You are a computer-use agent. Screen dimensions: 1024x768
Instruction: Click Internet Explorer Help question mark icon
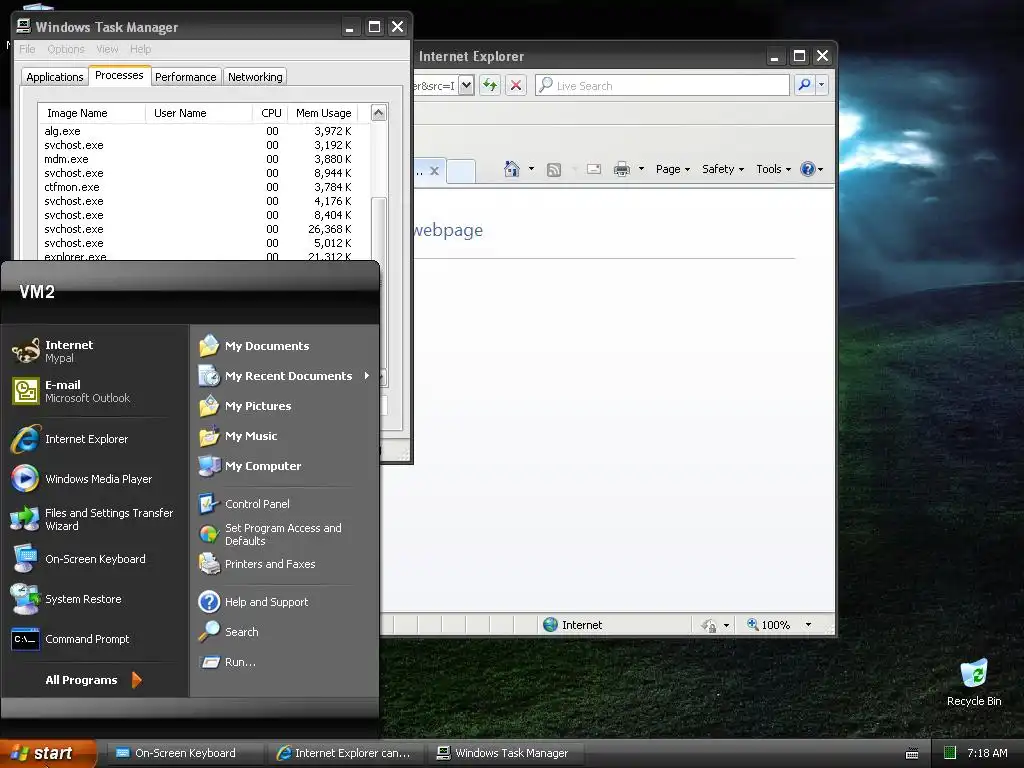click(x=808, y=169)
